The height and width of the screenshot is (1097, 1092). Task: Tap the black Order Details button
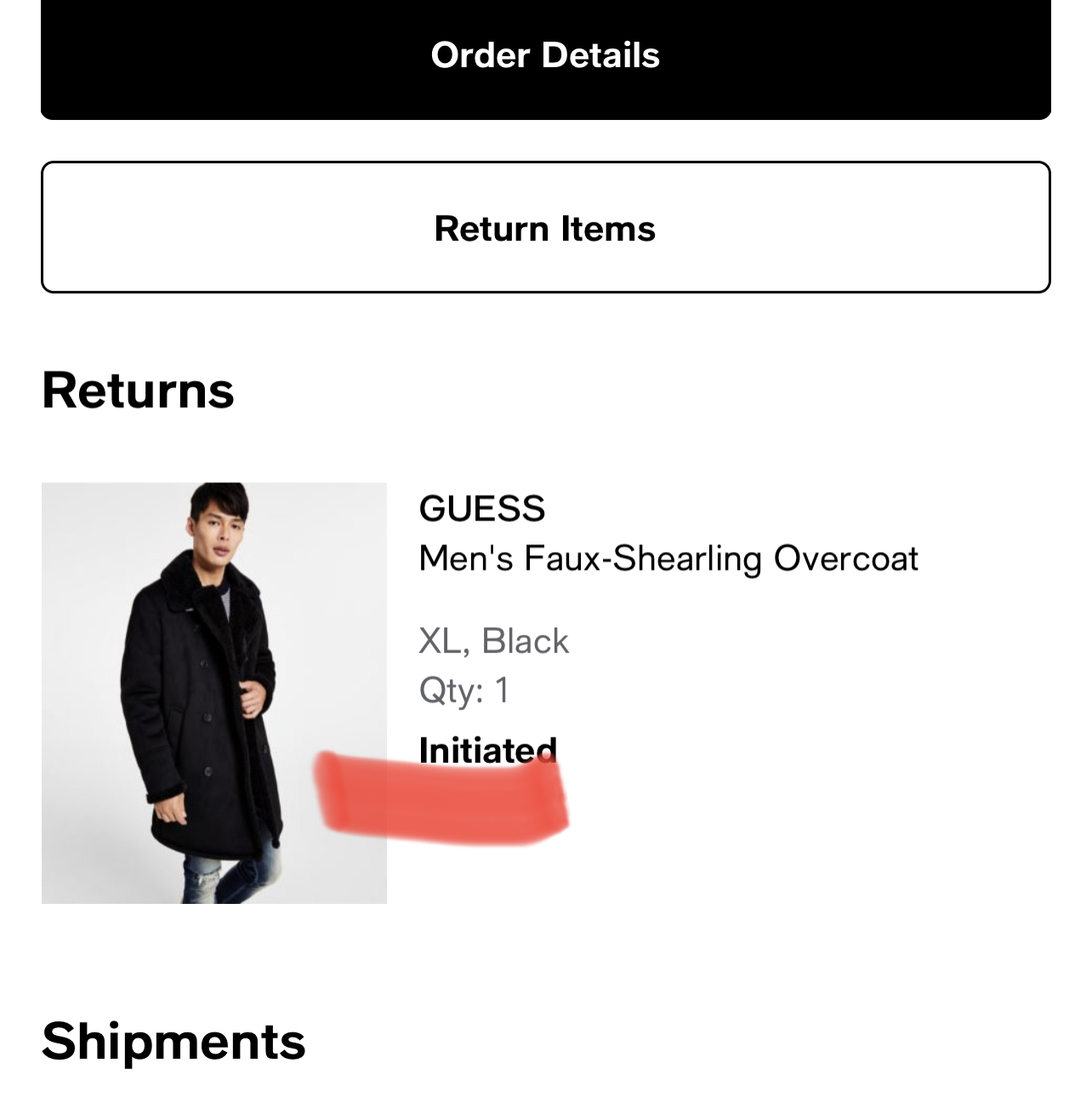[545, 56]
